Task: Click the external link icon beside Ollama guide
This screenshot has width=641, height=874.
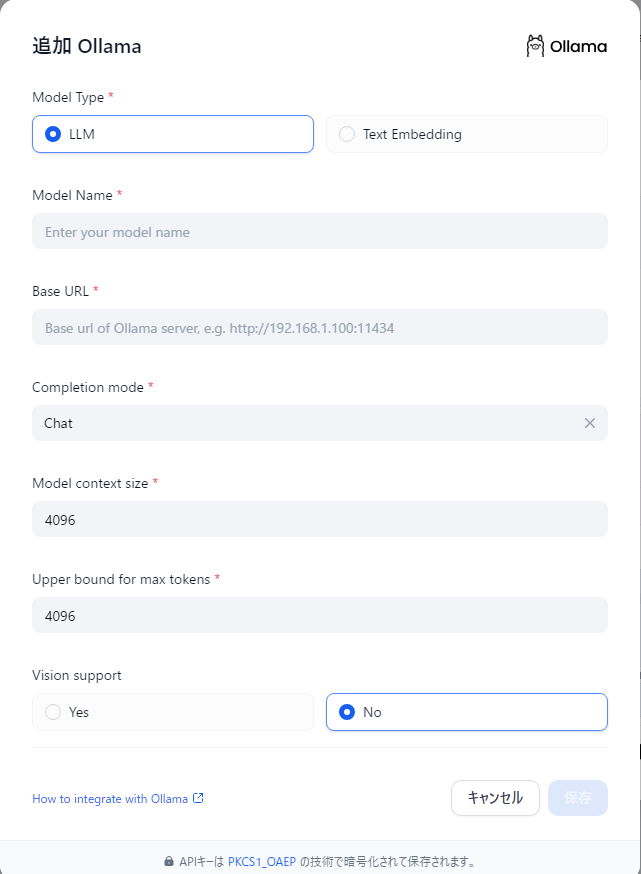Action: 198,798
